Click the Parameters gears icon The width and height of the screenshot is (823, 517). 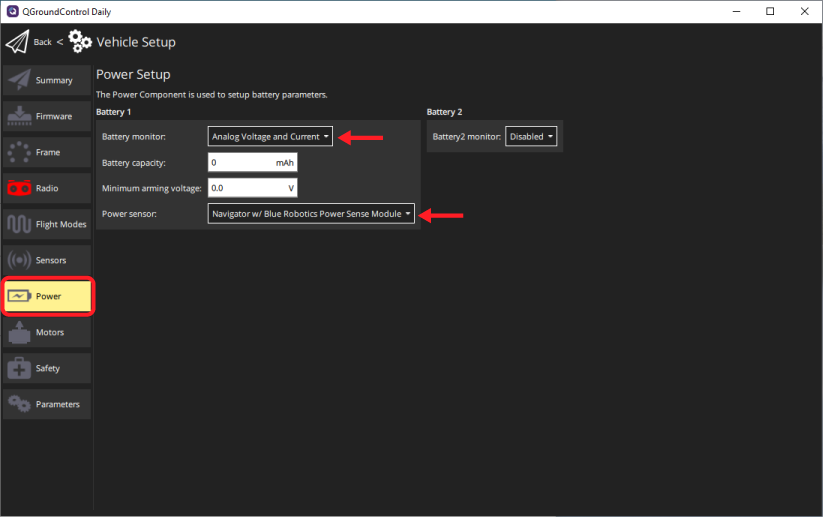(x=19, y=404)
